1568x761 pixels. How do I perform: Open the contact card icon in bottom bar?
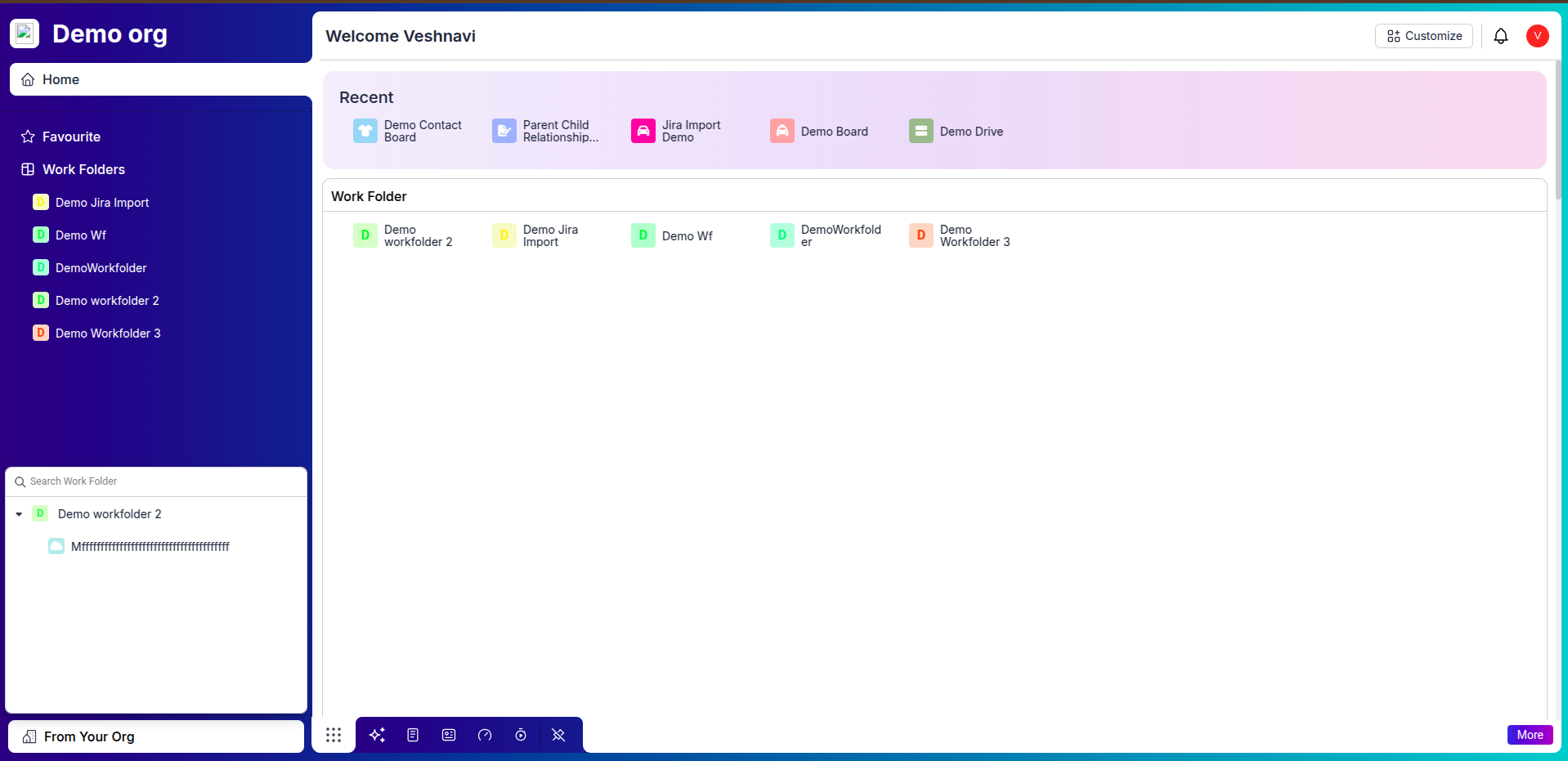pyautogui.click(x=449, y=735)
